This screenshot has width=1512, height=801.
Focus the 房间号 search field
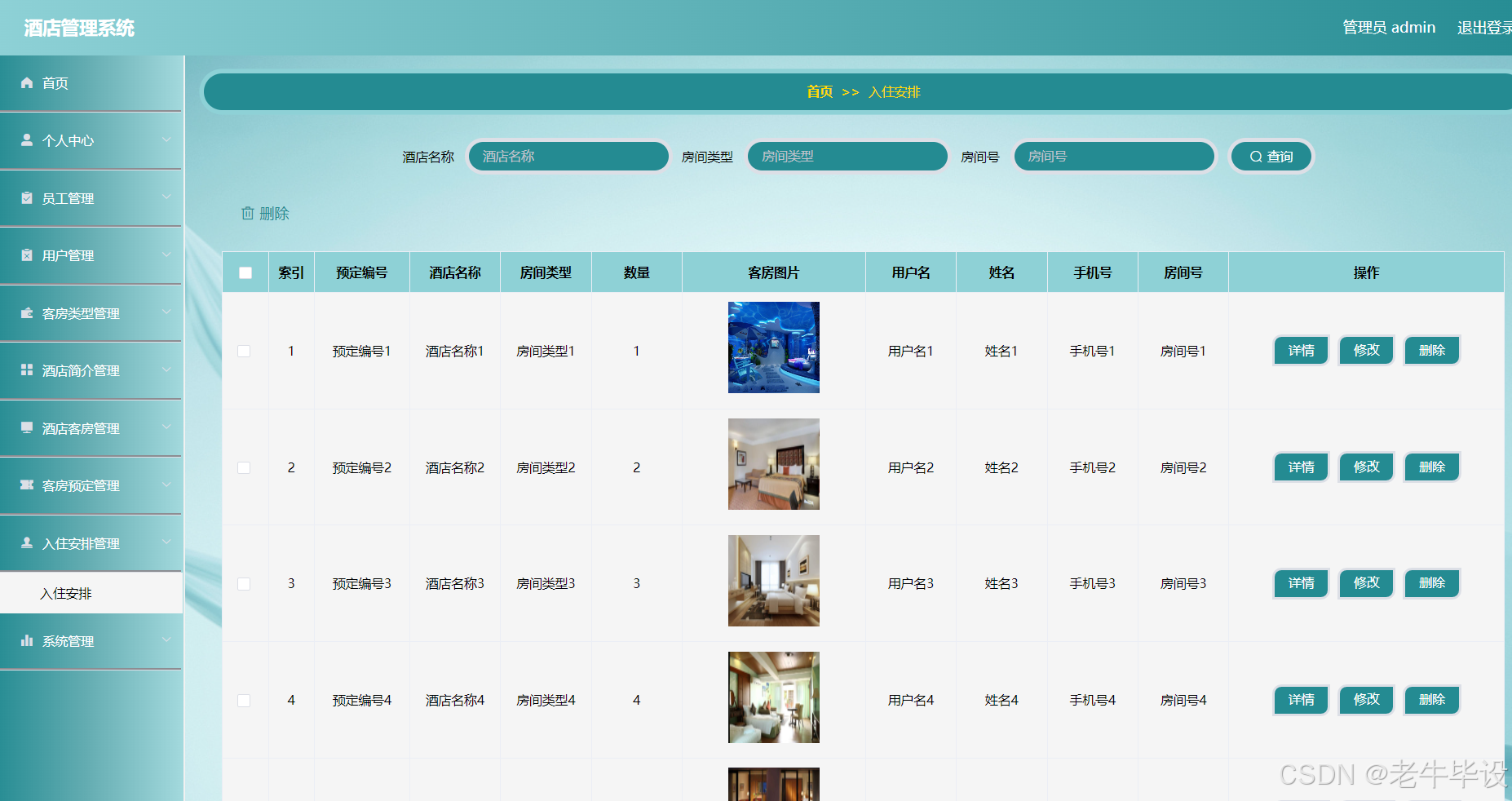(x=1114, y=157)
